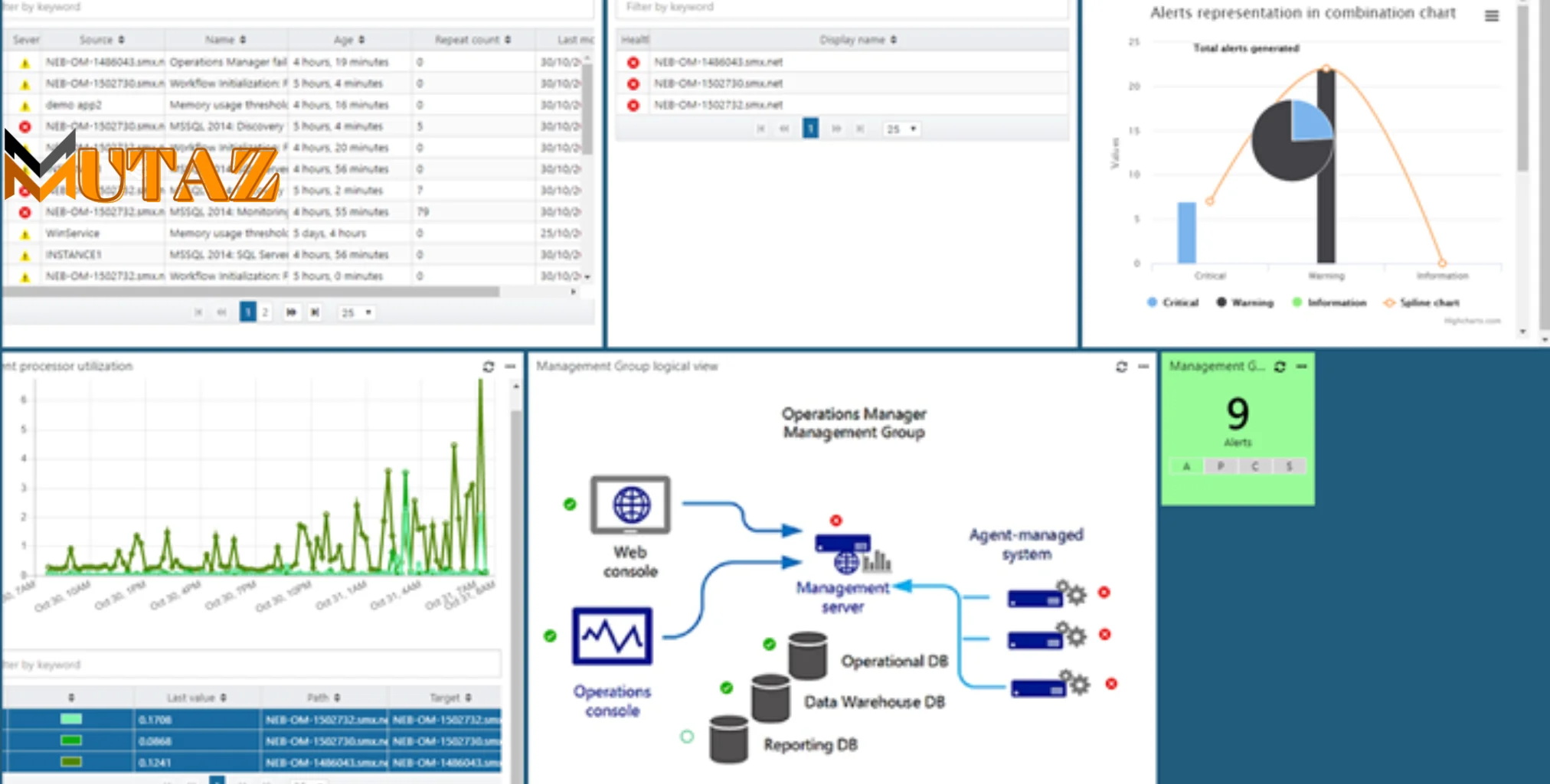The height and width of the screenshot is (784, 1550).
Task: Sort performance table by Last value
Action: point(197,697)
